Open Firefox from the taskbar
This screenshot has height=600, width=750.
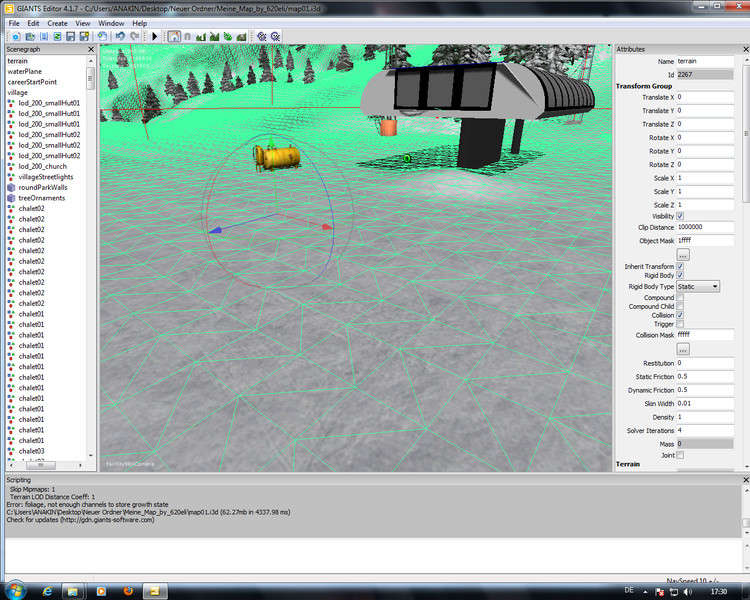coord(128,591)
